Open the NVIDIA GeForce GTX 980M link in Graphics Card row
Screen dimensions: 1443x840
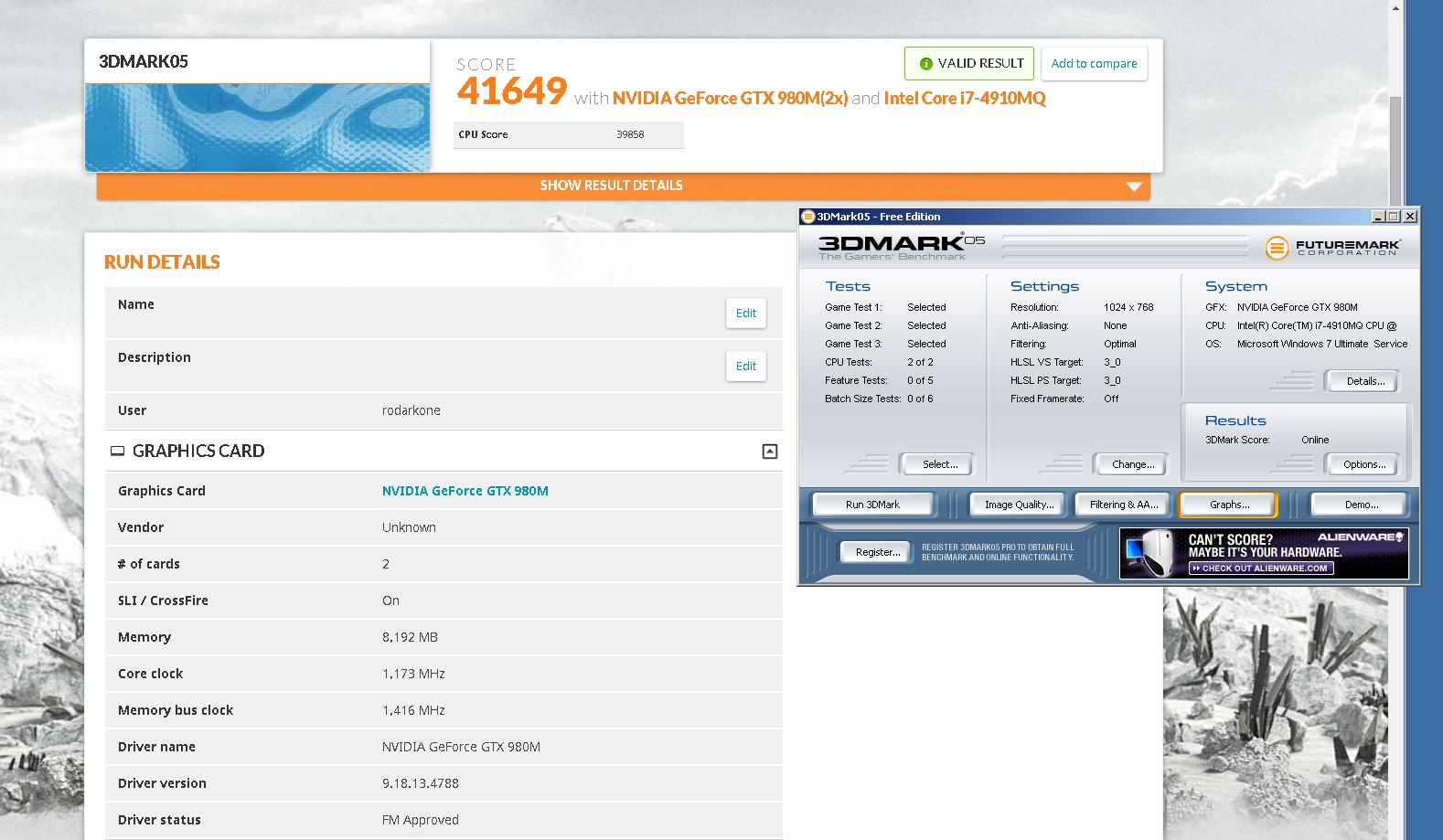coord(465,491)
